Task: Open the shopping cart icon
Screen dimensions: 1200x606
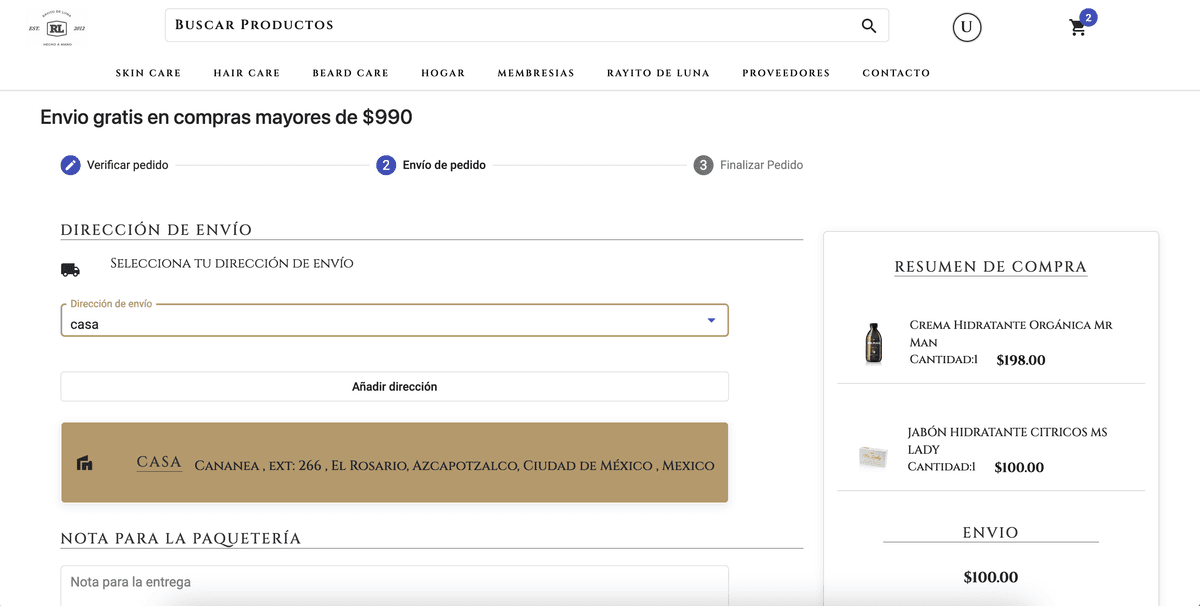Action: pyautogui.click(x=1078, y=28)
